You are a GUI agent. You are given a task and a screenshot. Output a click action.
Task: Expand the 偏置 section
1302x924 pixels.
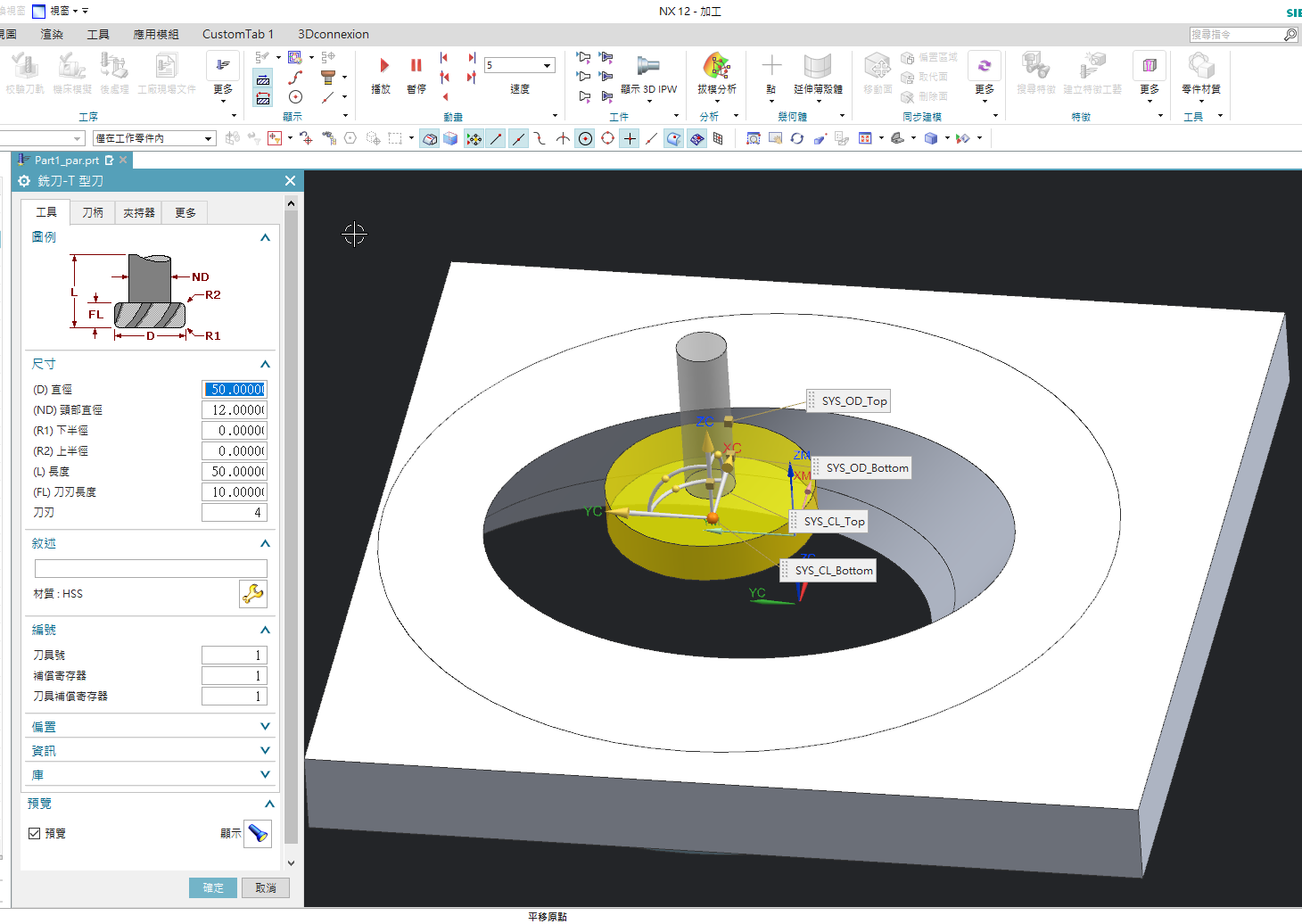click(x=265, y=726)
